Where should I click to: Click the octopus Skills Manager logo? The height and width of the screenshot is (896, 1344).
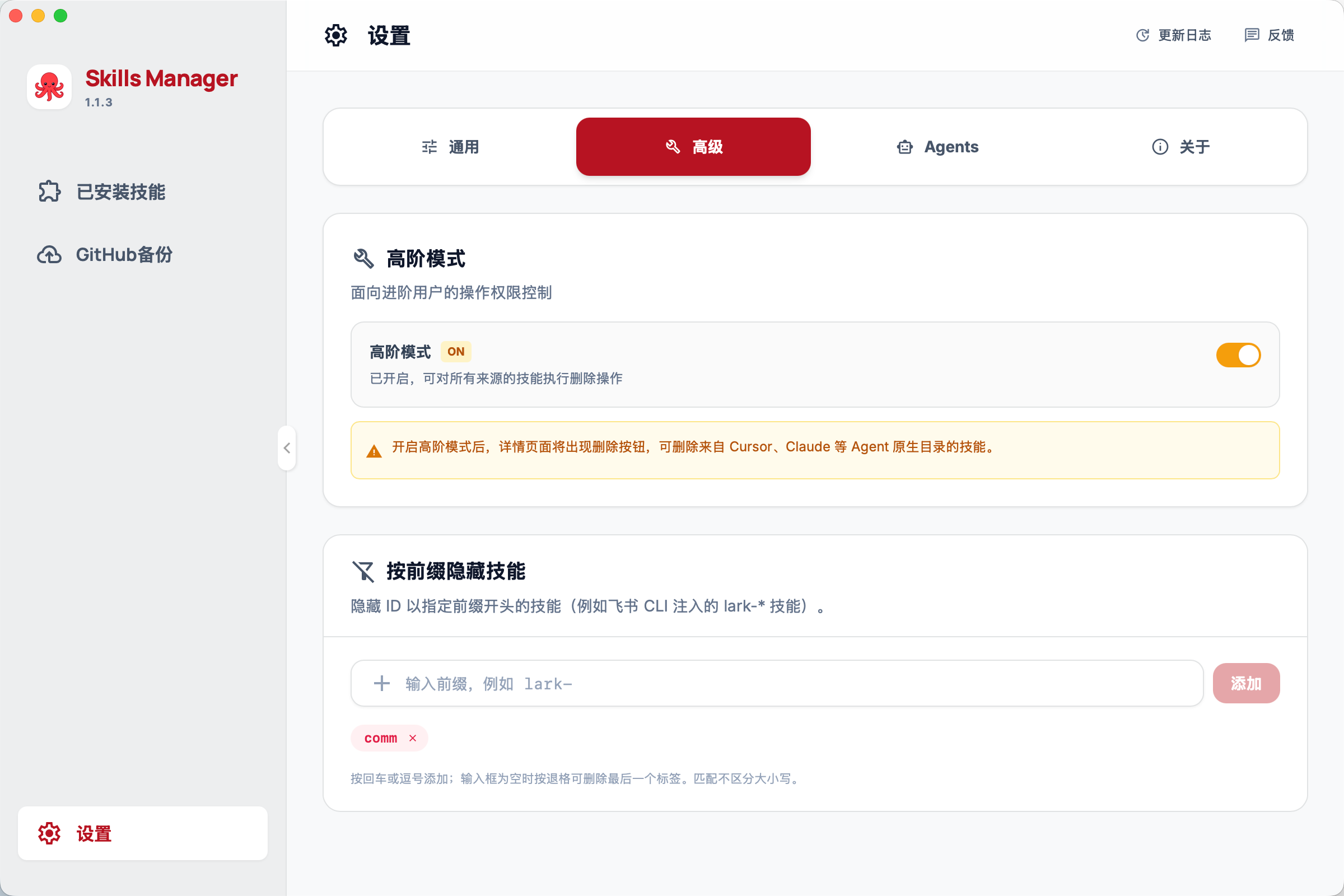[x=49, y=86]
